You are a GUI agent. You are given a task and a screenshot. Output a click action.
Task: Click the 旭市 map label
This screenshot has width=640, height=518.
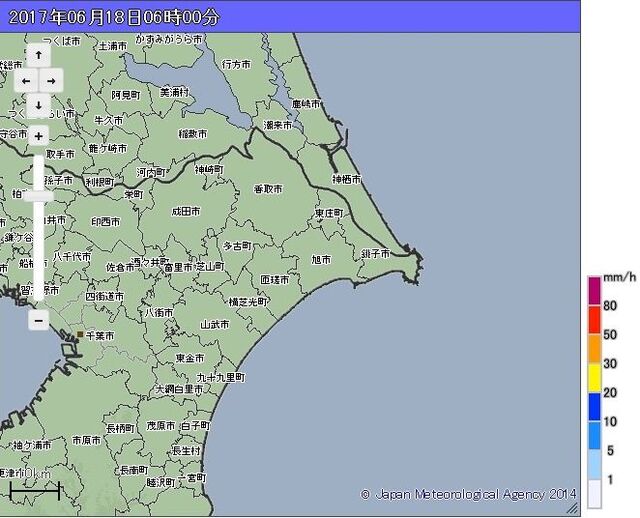(321, 259)
